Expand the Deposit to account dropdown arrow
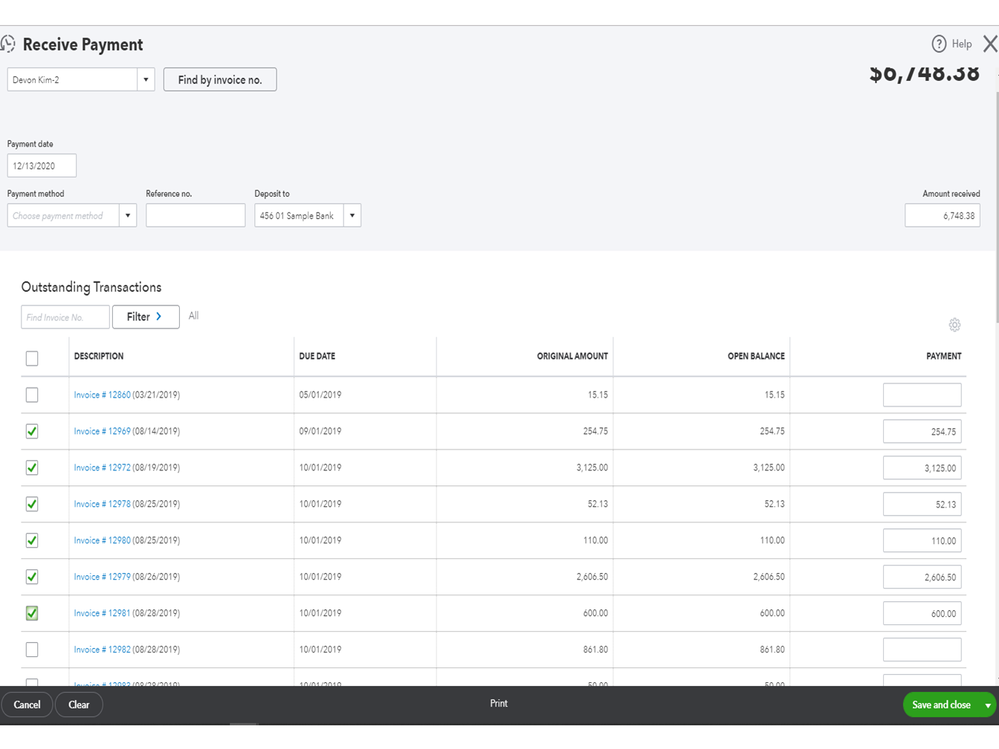Image resolution: width=999 pixels, height=749 pixels. pyautogui.click(x=352, y=215)
